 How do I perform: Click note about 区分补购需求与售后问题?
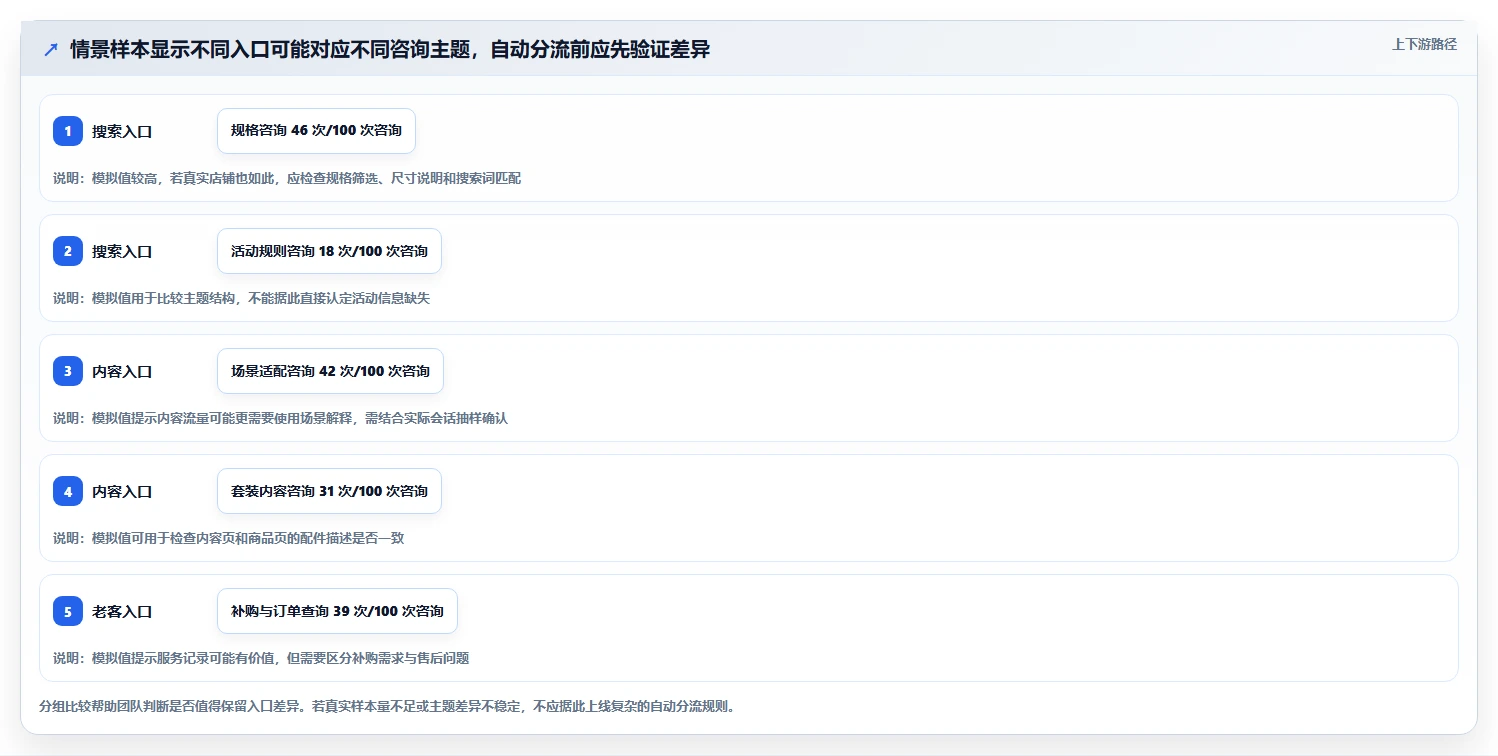(x=261, y=658)
